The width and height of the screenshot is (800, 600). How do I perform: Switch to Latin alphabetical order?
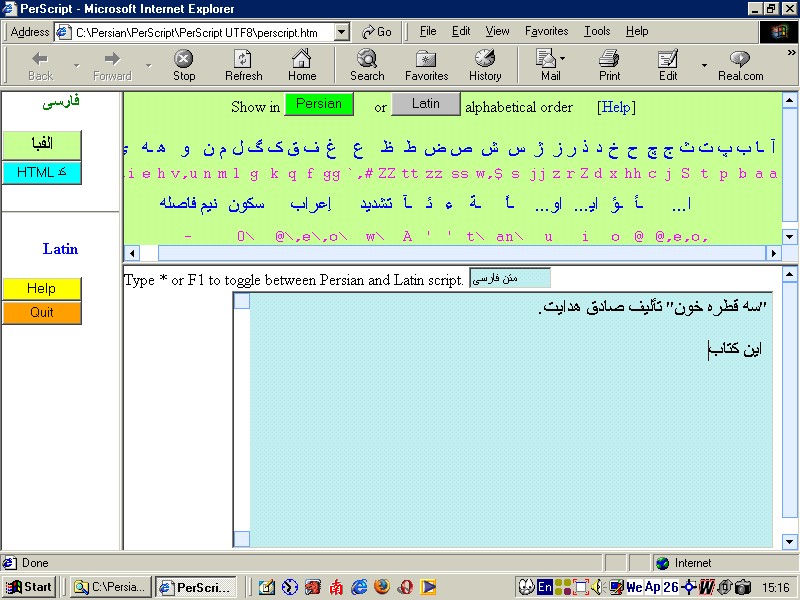[x=426, y=103]
